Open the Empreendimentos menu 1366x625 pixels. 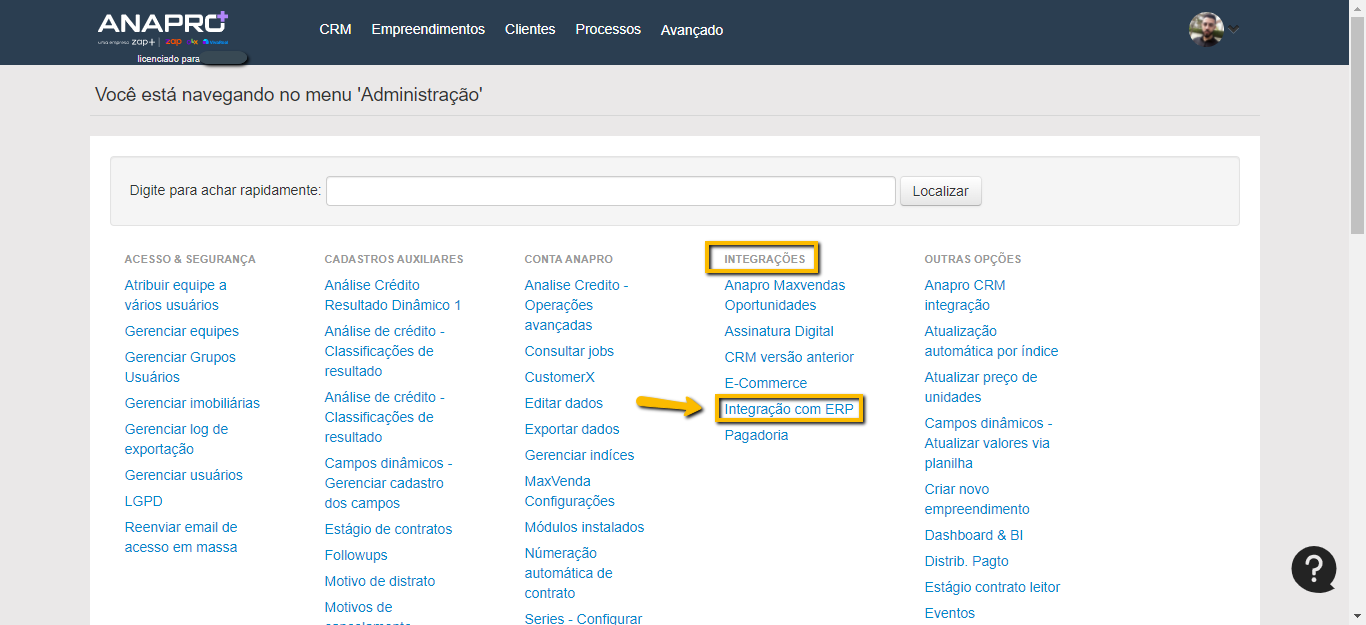coord(428,29)
